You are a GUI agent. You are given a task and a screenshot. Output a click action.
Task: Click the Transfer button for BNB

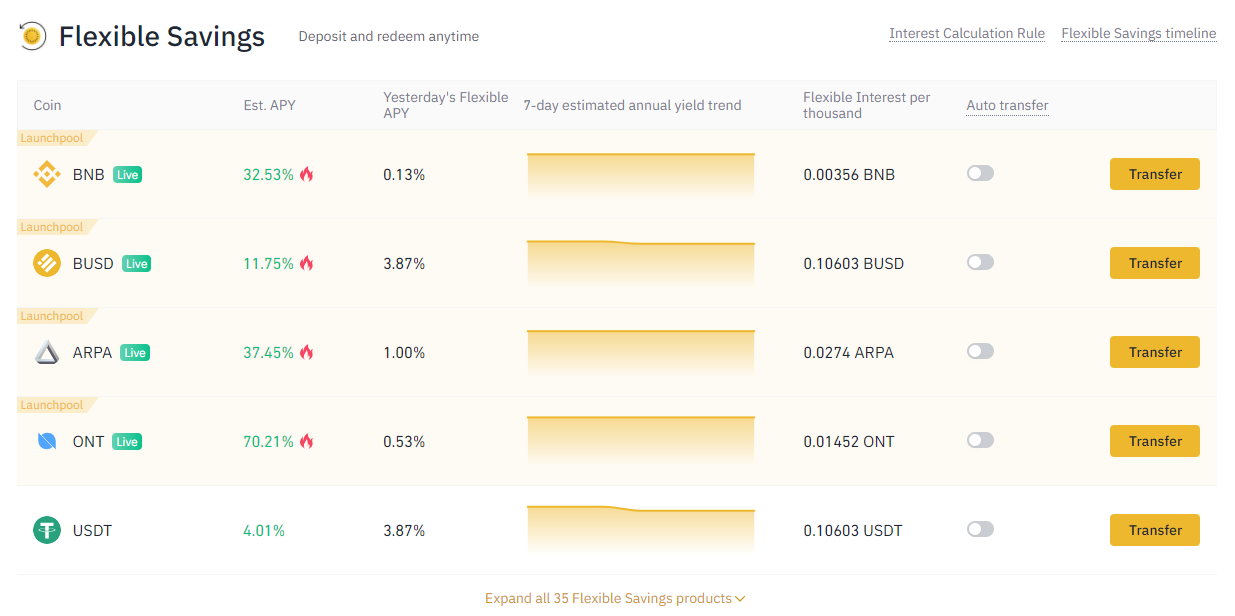[x=1155, y=174]
